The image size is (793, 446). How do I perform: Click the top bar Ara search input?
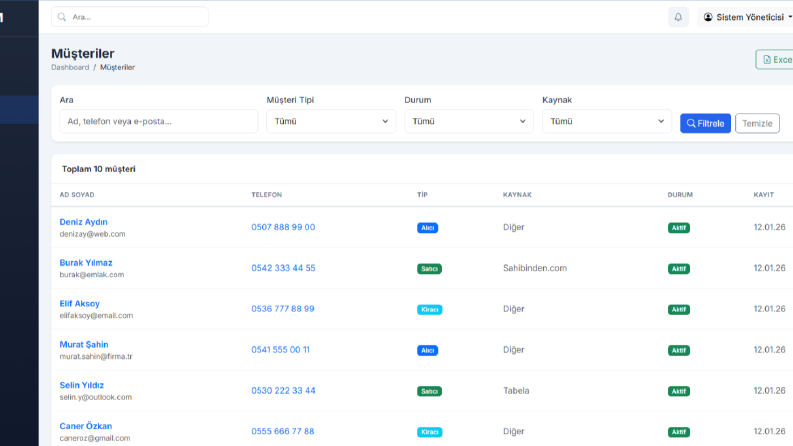130,17
